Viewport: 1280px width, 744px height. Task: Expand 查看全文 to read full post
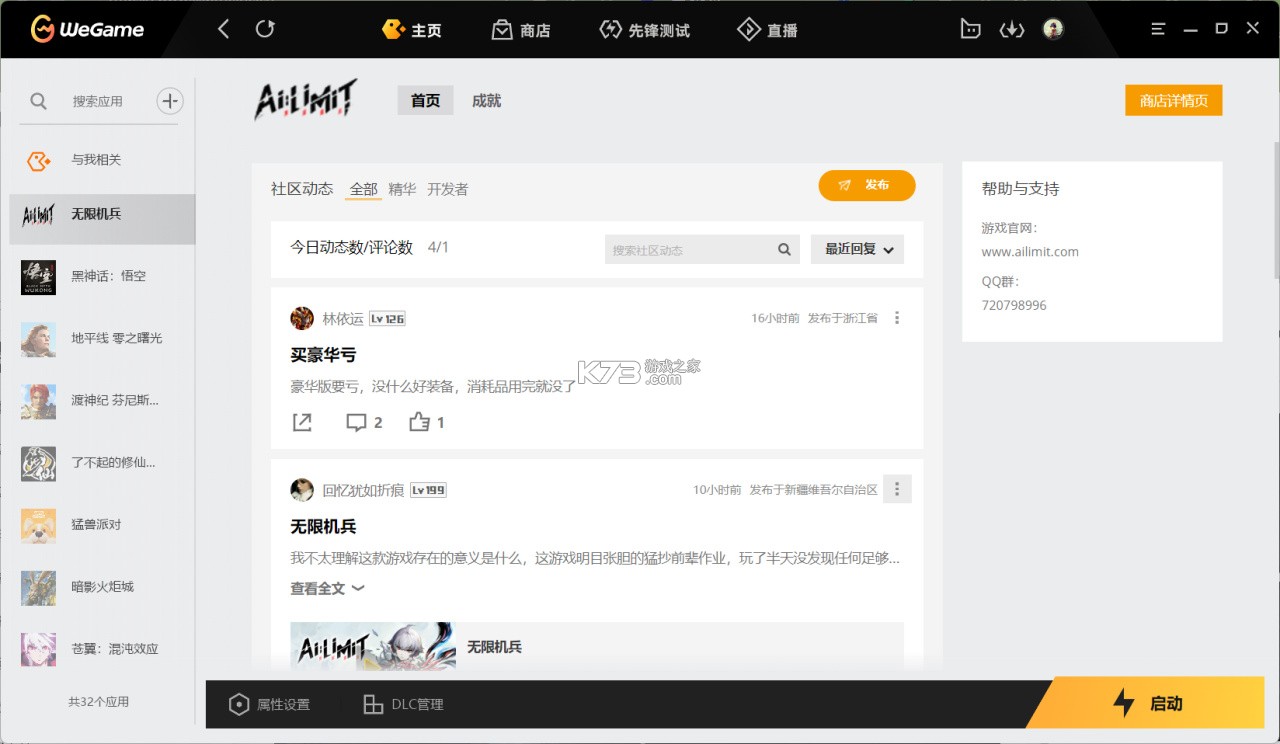[327, 589]
